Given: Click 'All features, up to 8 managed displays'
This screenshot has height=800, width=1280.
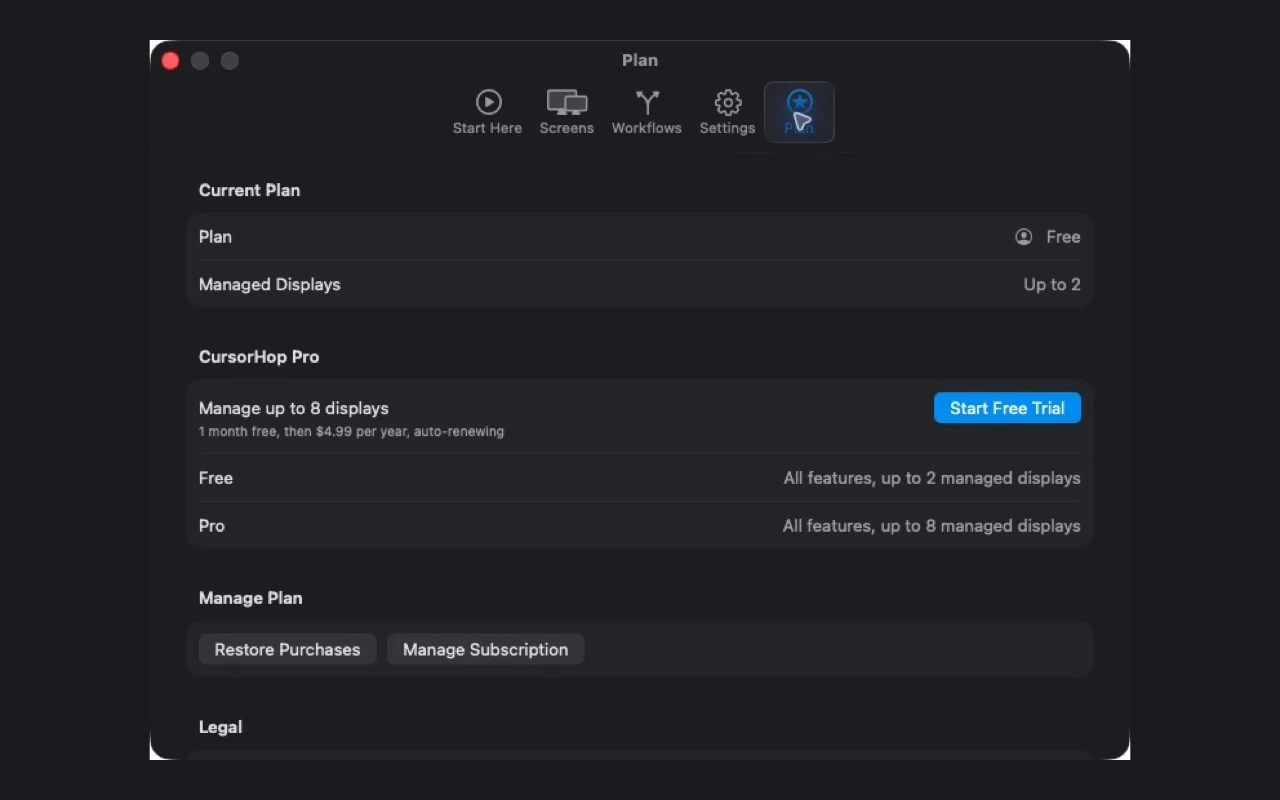Looking at the screenshot, I should click(x=932, y=526).
